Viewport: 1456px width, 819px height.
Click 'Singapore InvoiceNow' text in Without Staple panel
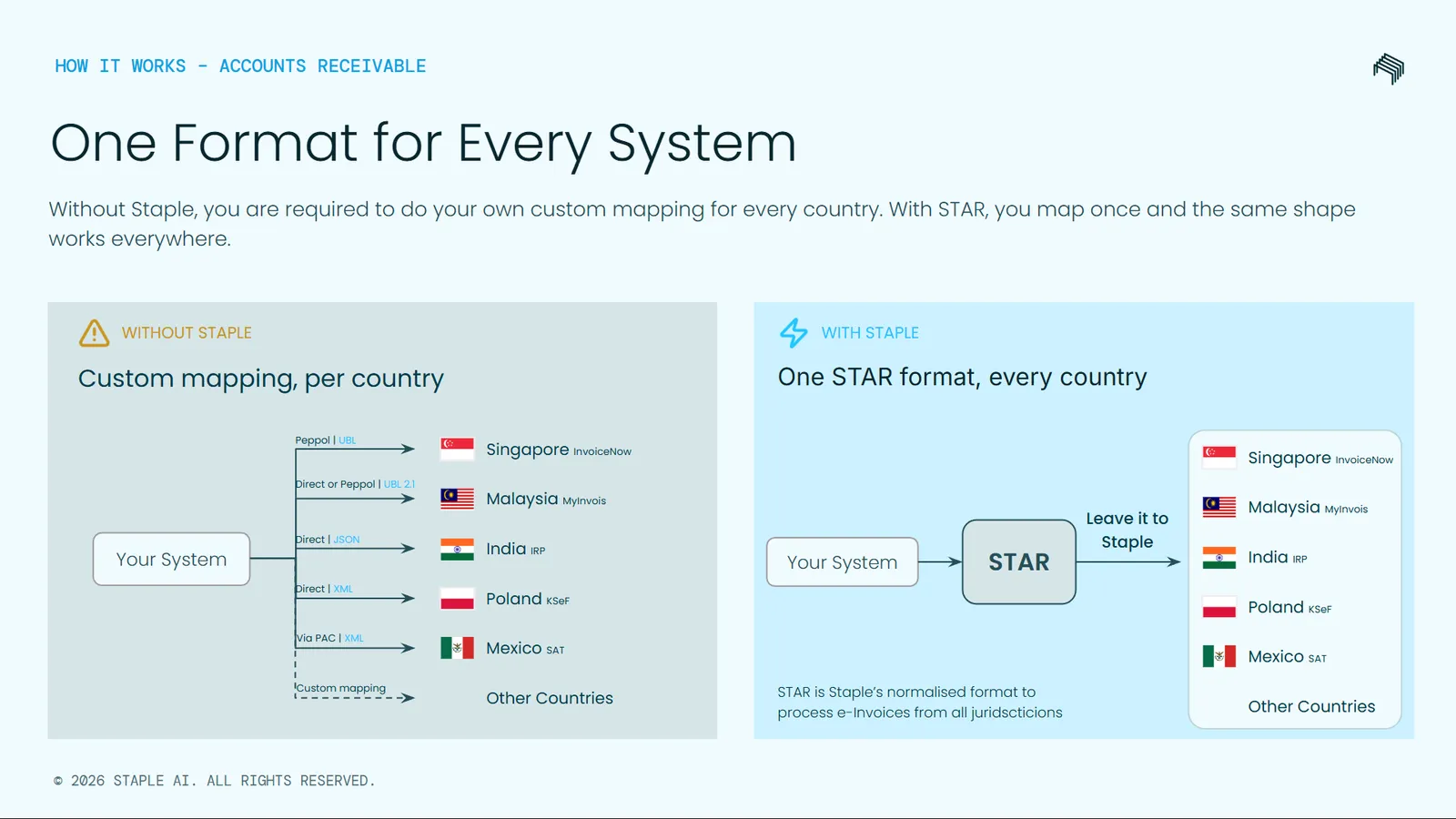point(559,450)
